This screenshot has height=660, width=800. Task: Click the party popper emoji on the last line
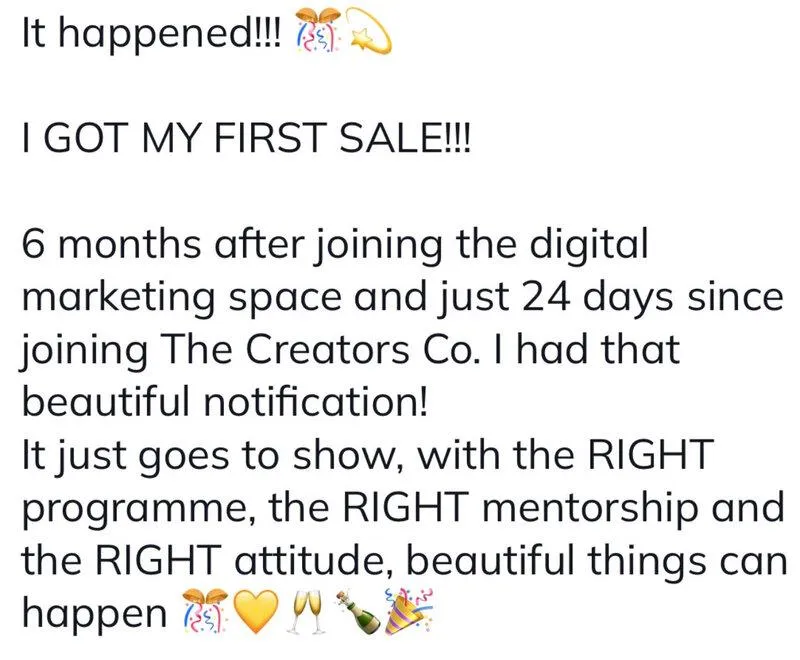tap(408, 611)
